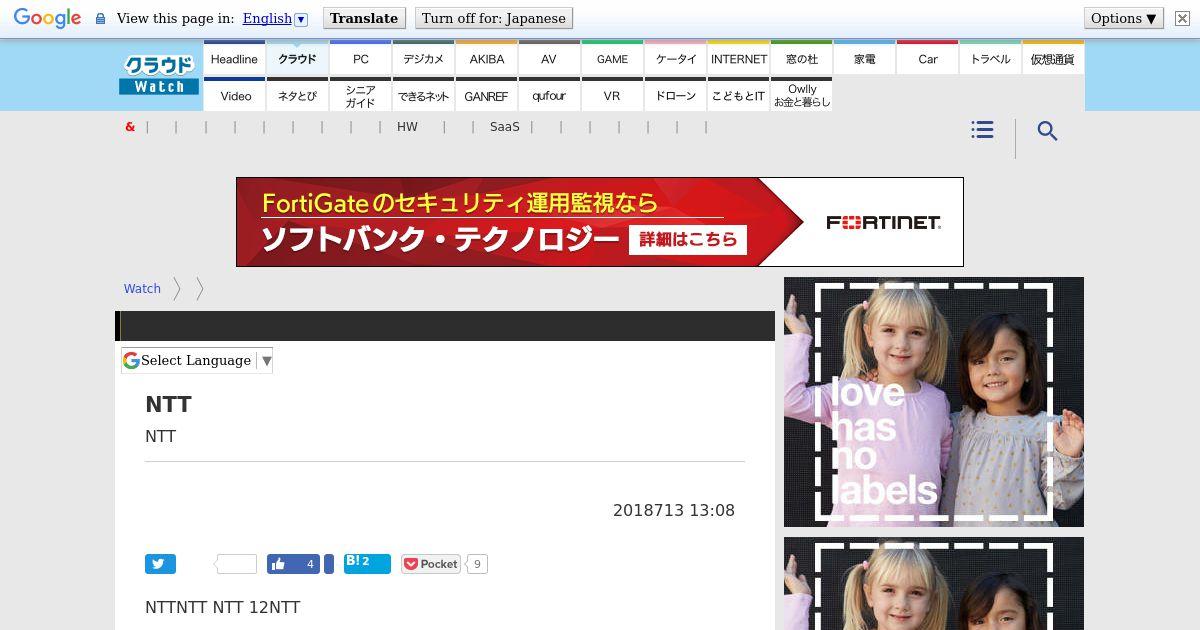Click the HW category link
Image resolution: width=1200 pixels, height=630 pixels.
tap(407, 127)
